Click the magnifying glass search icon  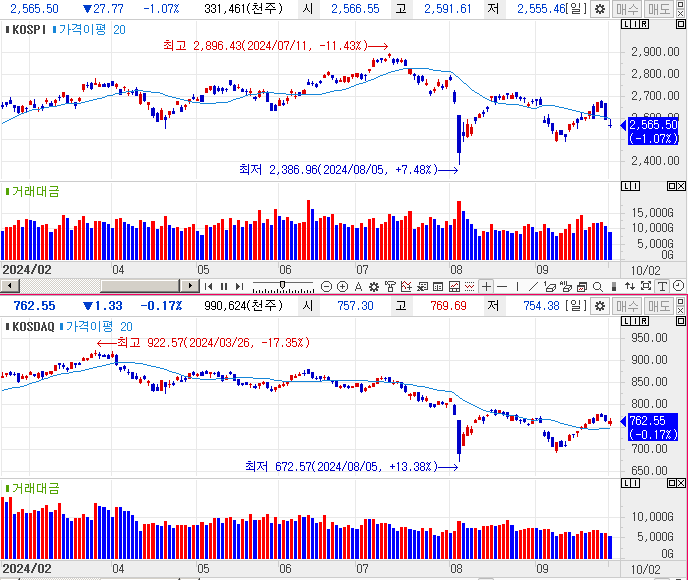pos(598,287)
